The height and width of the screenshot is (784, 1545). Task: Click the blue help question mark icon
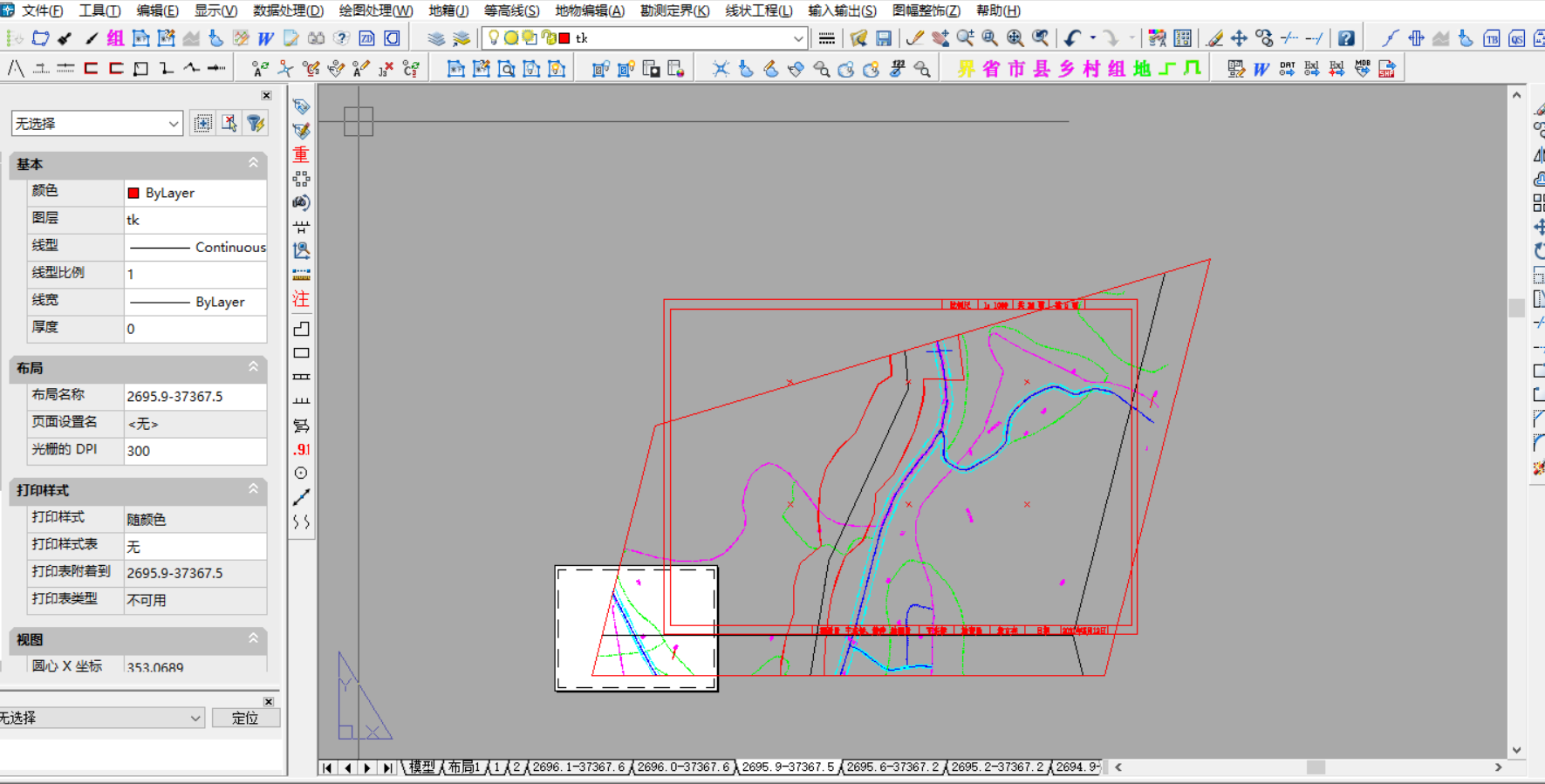[1346, 38]
